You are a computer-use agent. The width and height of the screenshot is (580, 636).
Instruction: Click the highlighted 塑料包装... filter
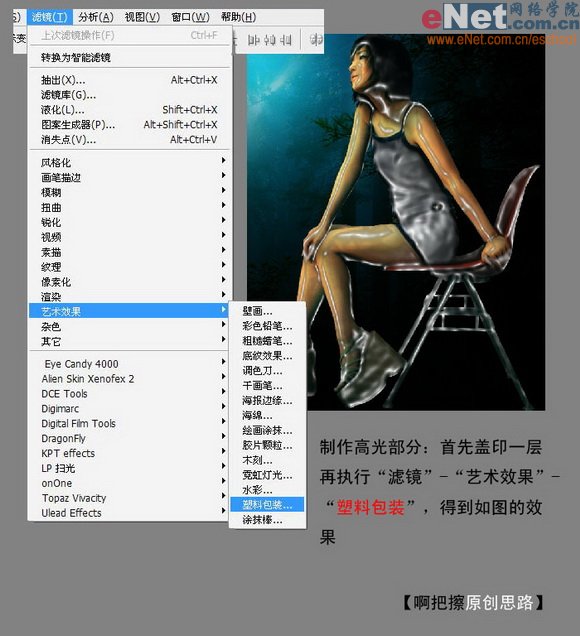click(x=267, y=505)
